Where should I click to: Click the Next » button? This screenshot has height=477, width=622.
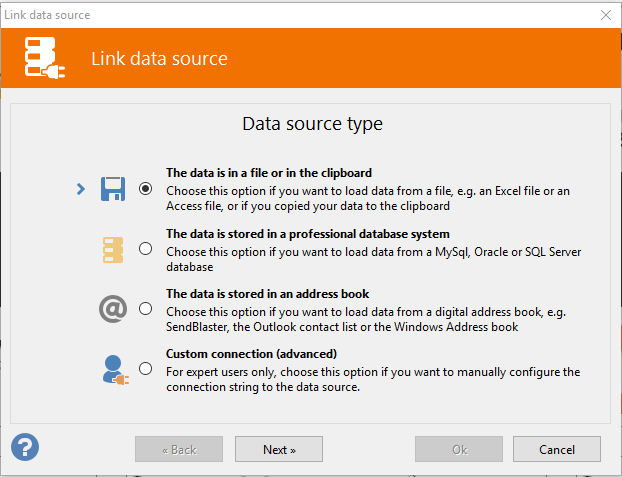click(x=279, y=449)
